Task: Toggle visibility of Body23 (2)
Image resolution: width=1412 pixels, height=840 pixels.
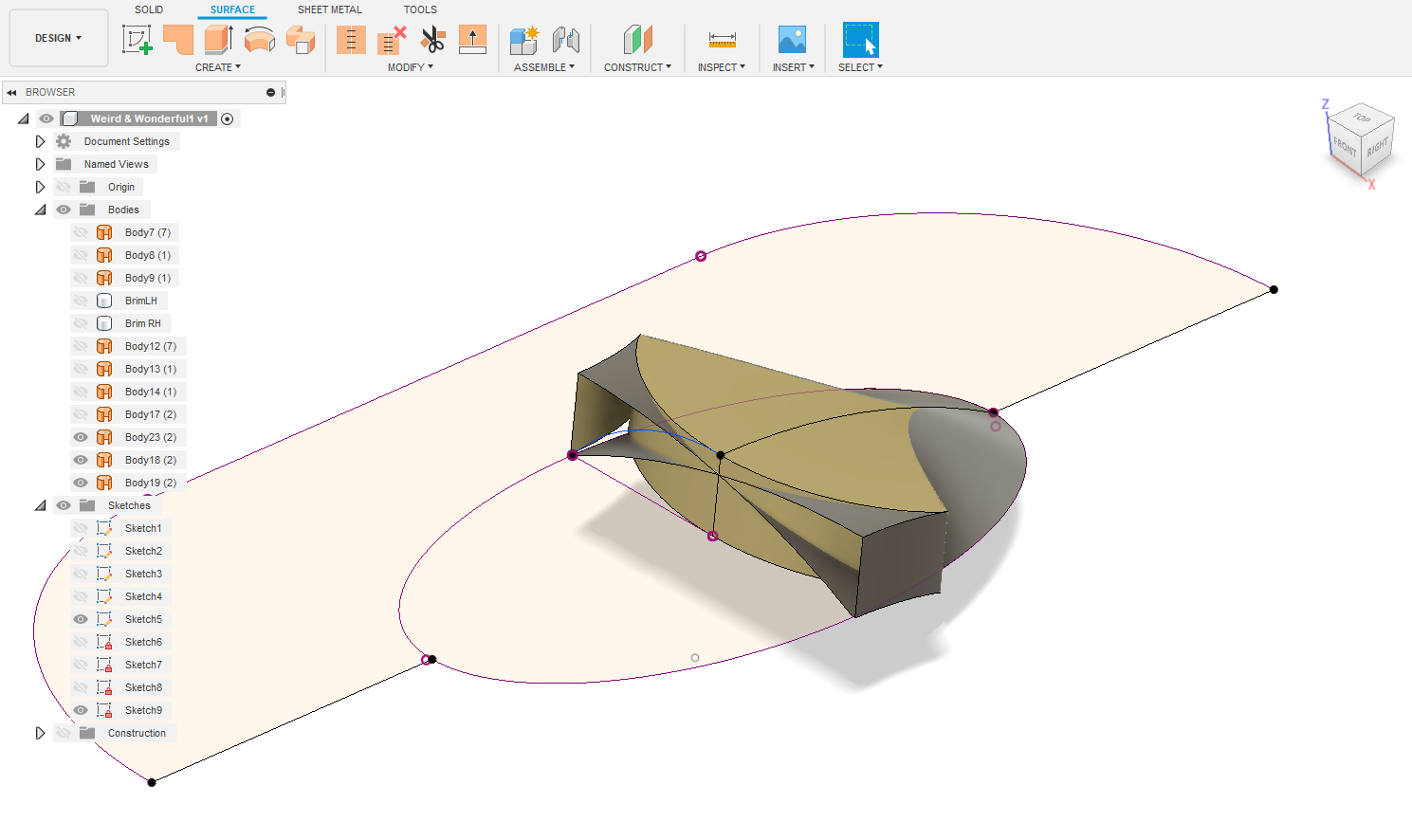Action: [81, 437]
